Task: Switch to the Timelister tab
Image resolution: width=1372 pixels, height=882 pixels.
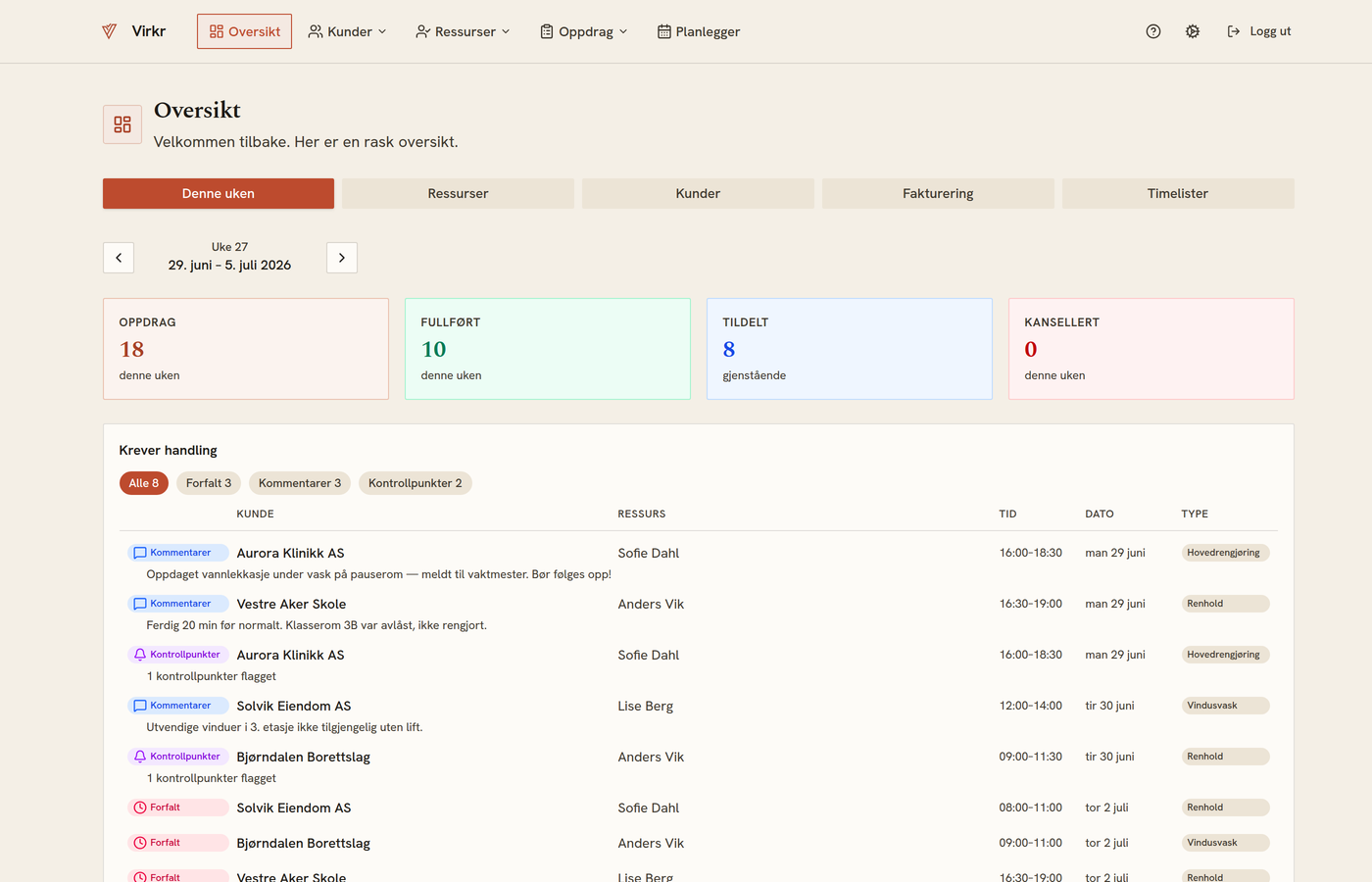Action: click(1178, 193)
